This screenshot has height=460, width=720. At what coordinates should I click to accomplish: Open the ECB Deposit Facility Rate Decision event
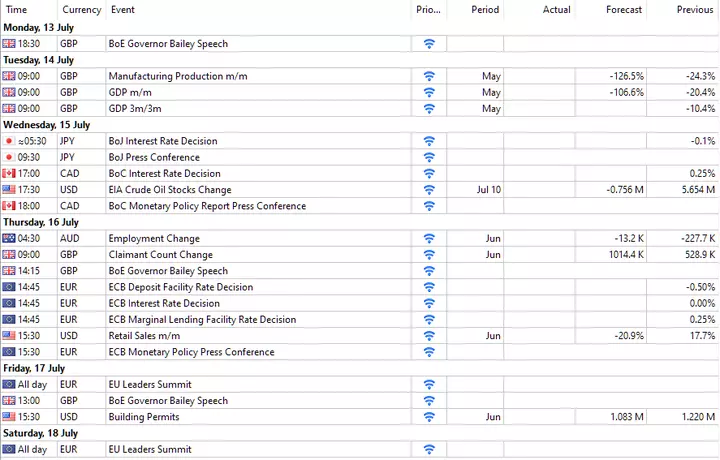[x=181, y=287]
